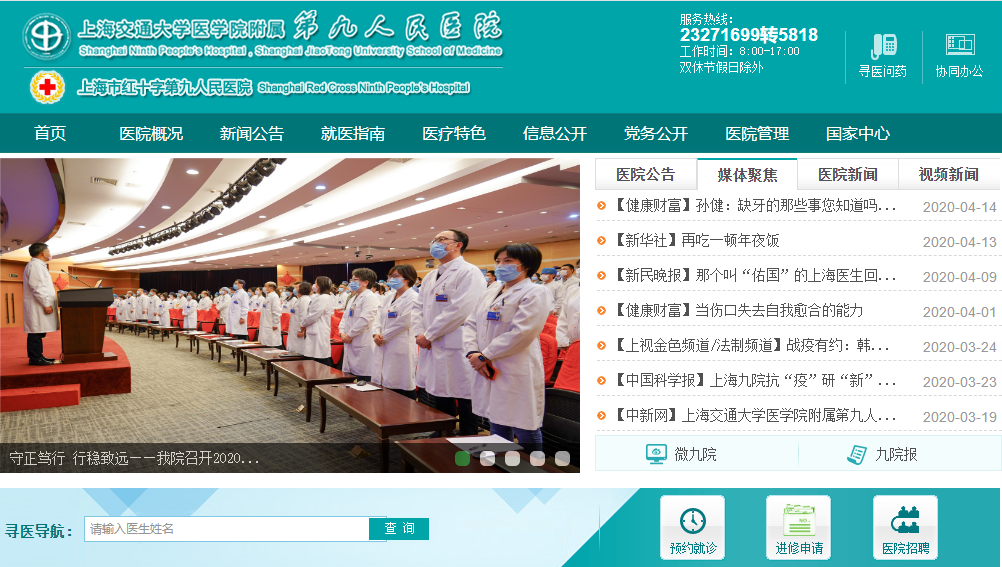Click bullet icon beside 当伤口失去自我愈合的能力
Screen dimensions: 1002x567
click(x=601, y=311)
